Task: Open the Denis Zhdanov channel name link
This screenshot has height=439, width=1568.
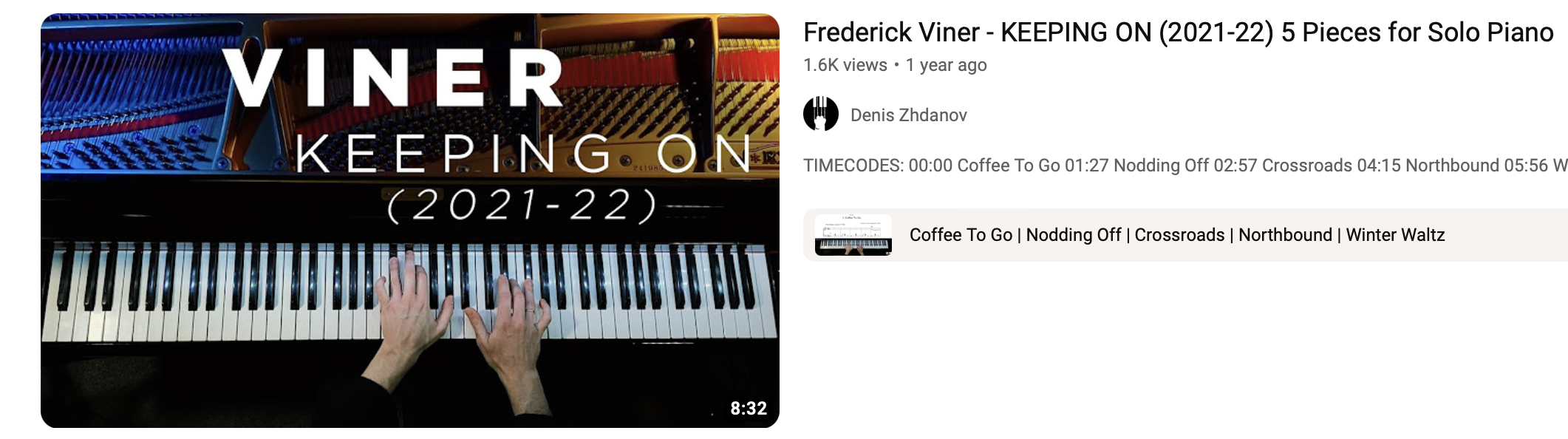Action: point(908,115)
